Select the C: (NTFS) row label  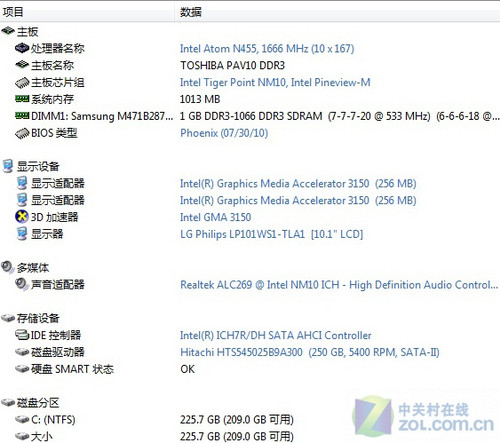point(53,419)
